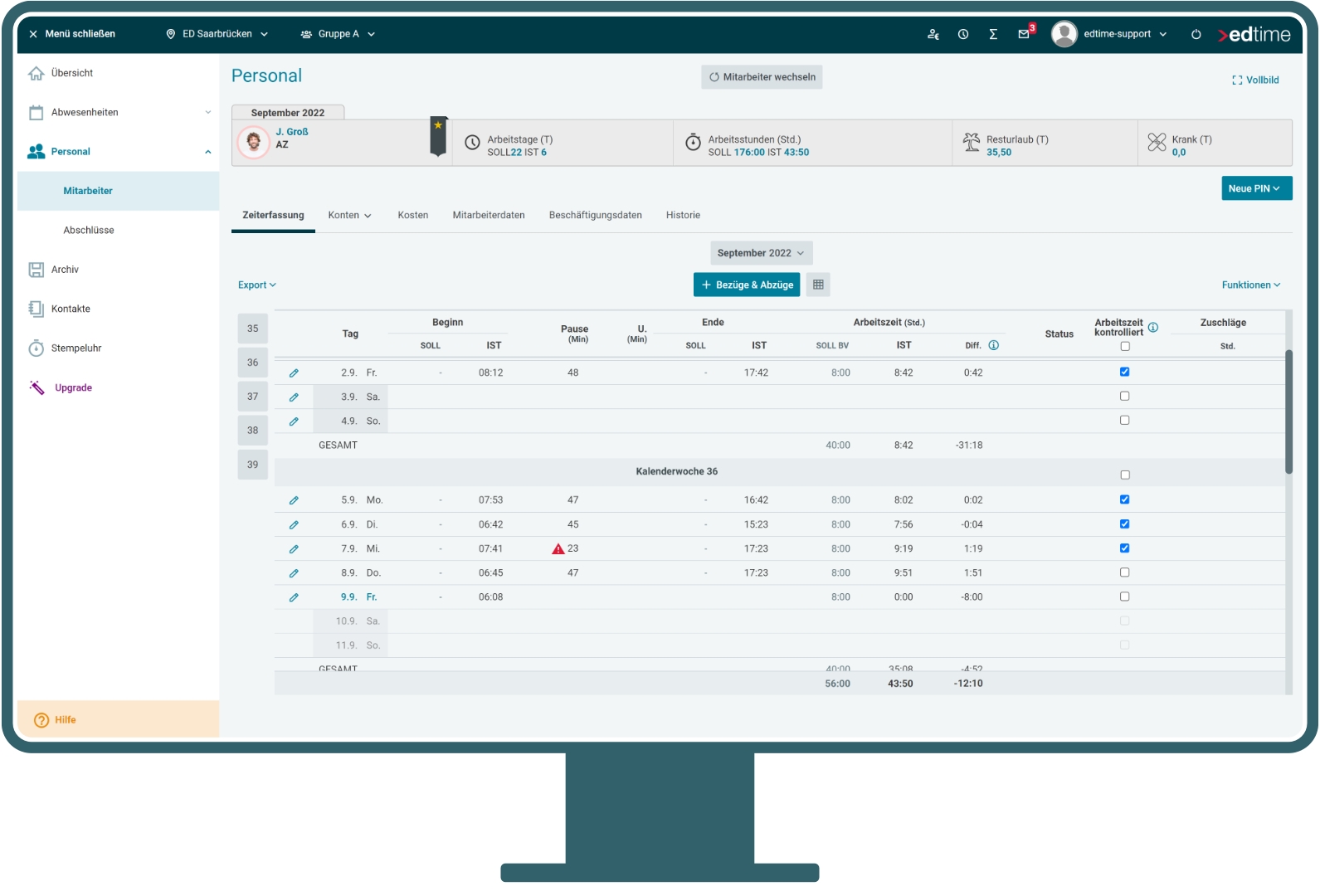Screen dimensions: 1320x896
Task: Edit the 8.9. Do. time entry
Action: [x=294, y=573]
